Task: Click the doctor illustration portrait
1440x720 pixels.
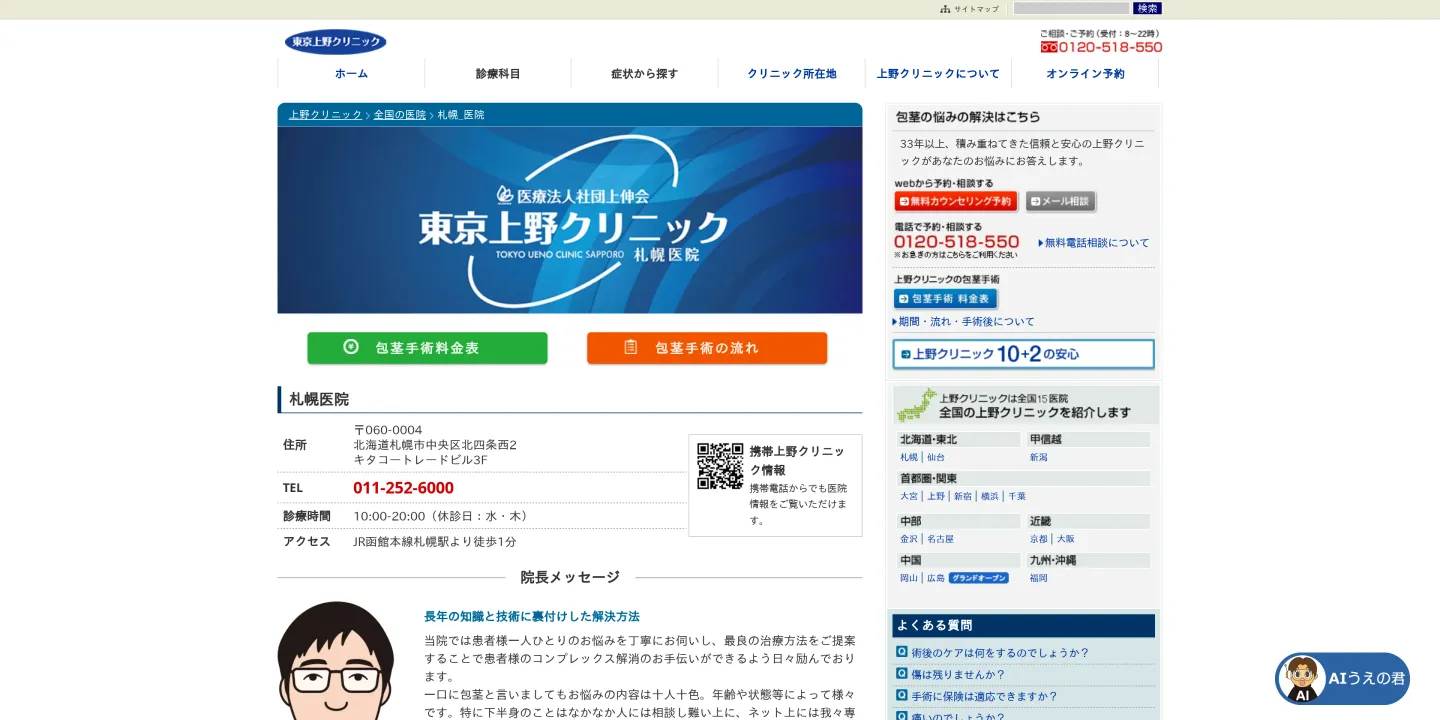Action: tap(336, 660)
